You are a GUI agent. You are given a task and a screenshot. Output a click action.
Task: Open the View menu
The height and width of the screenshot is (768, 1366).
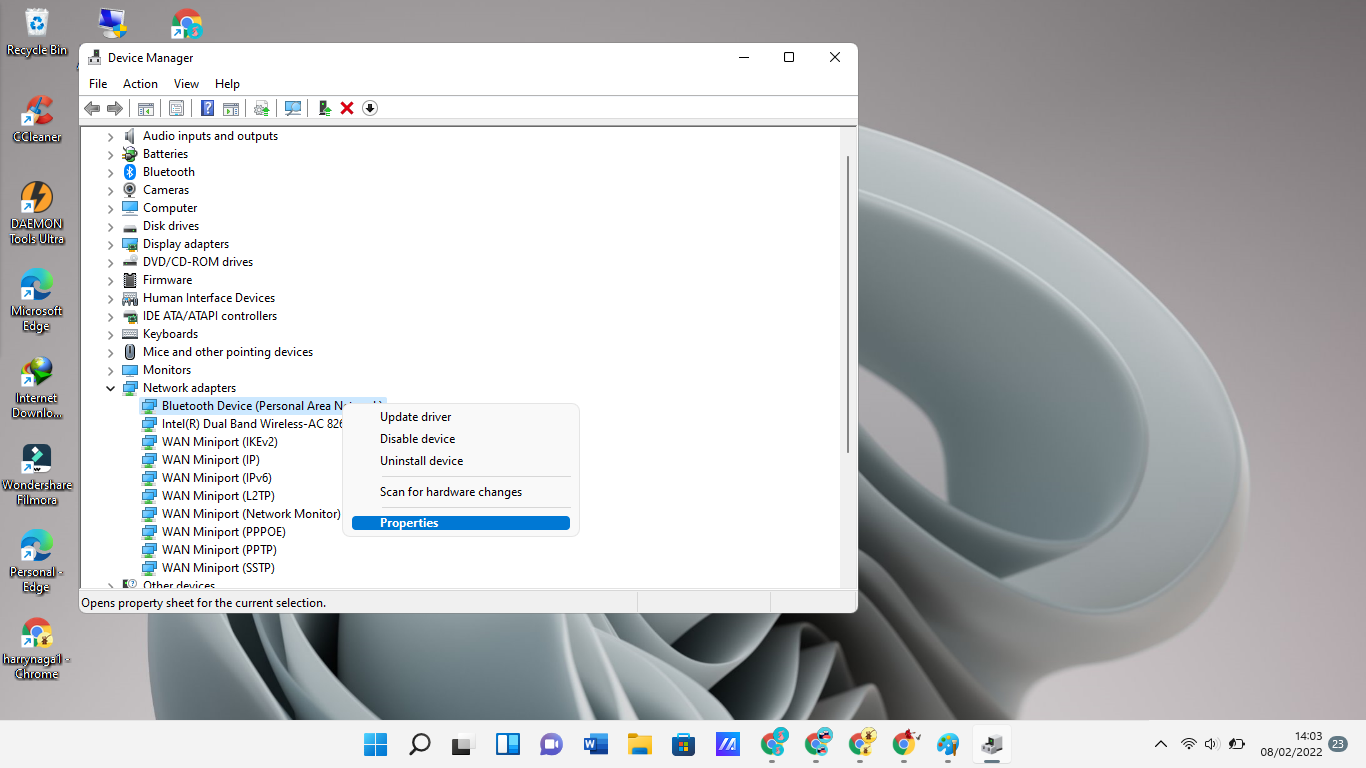186,84
